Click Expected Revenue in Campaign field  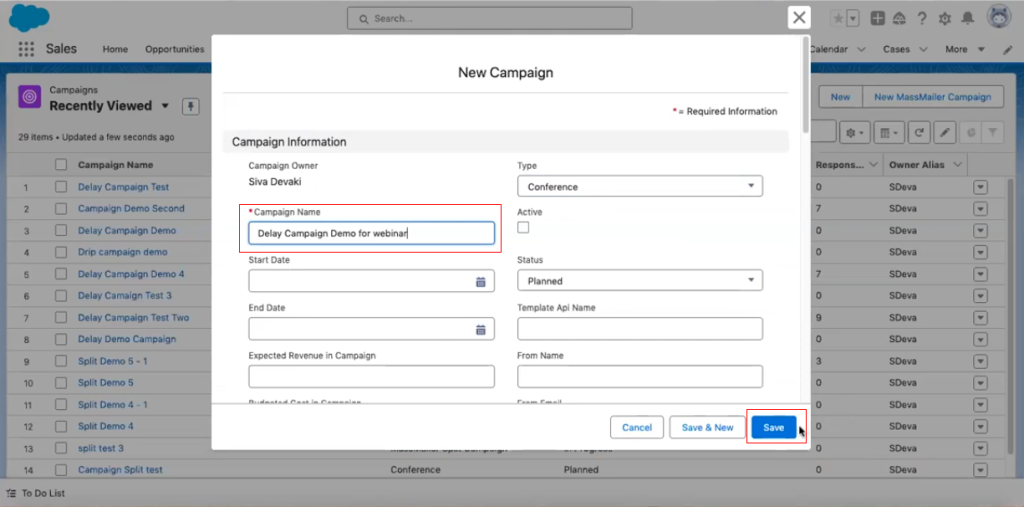coord(371,376)
